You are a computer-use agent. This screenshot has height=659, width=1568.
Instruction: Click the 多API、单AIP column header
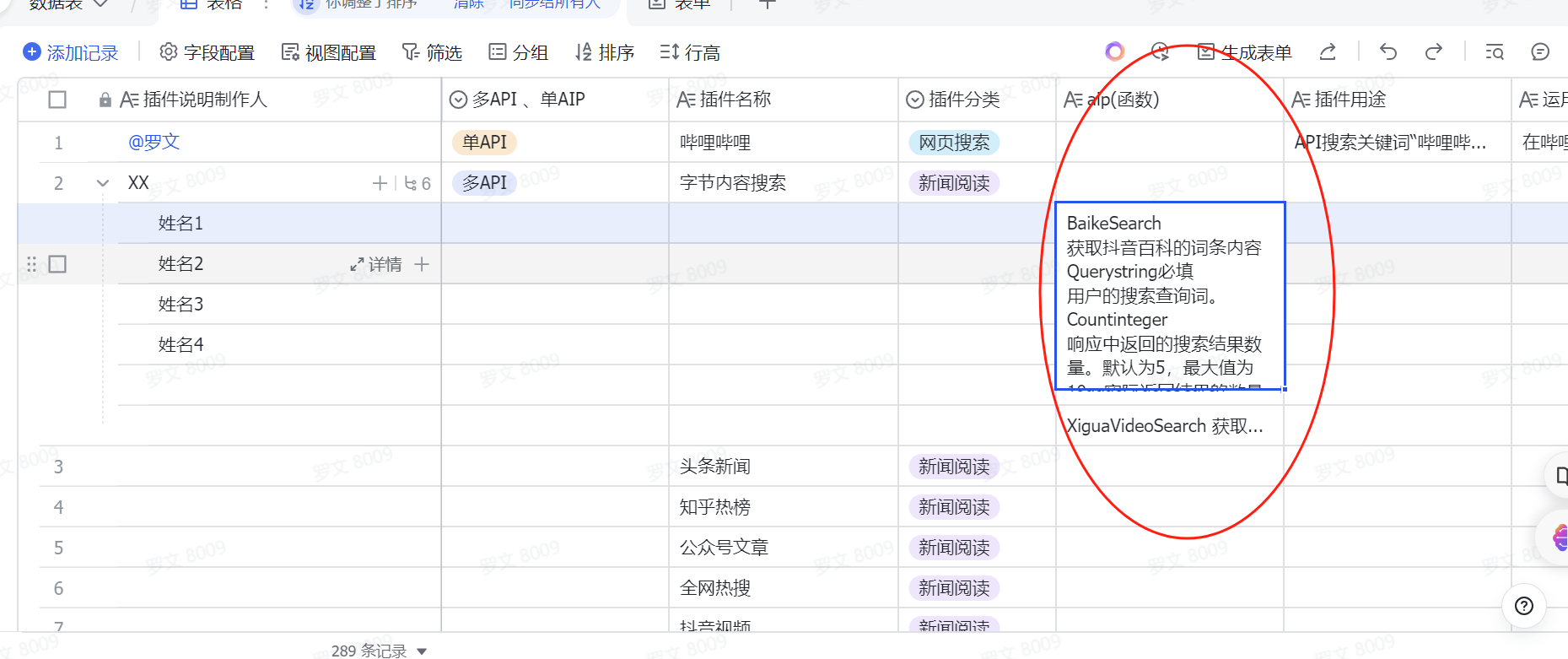tap(555, 100)
